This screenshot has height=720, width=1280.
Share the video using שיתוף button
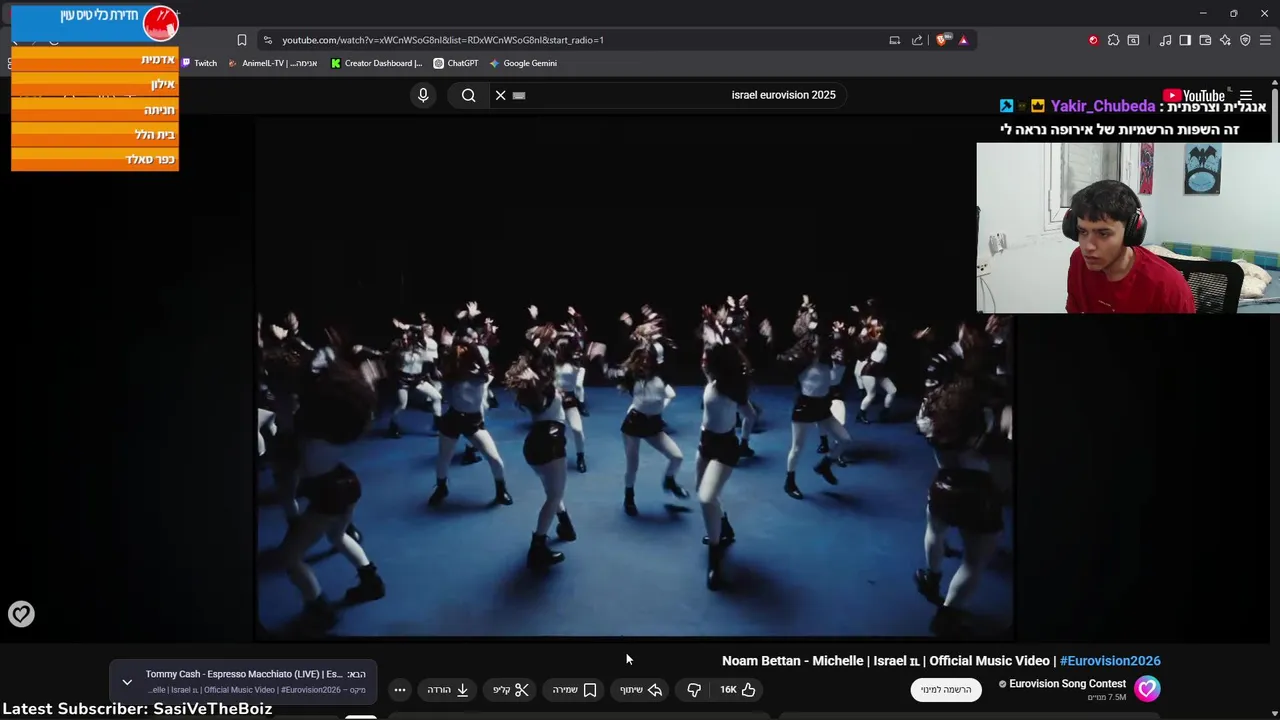641,690
